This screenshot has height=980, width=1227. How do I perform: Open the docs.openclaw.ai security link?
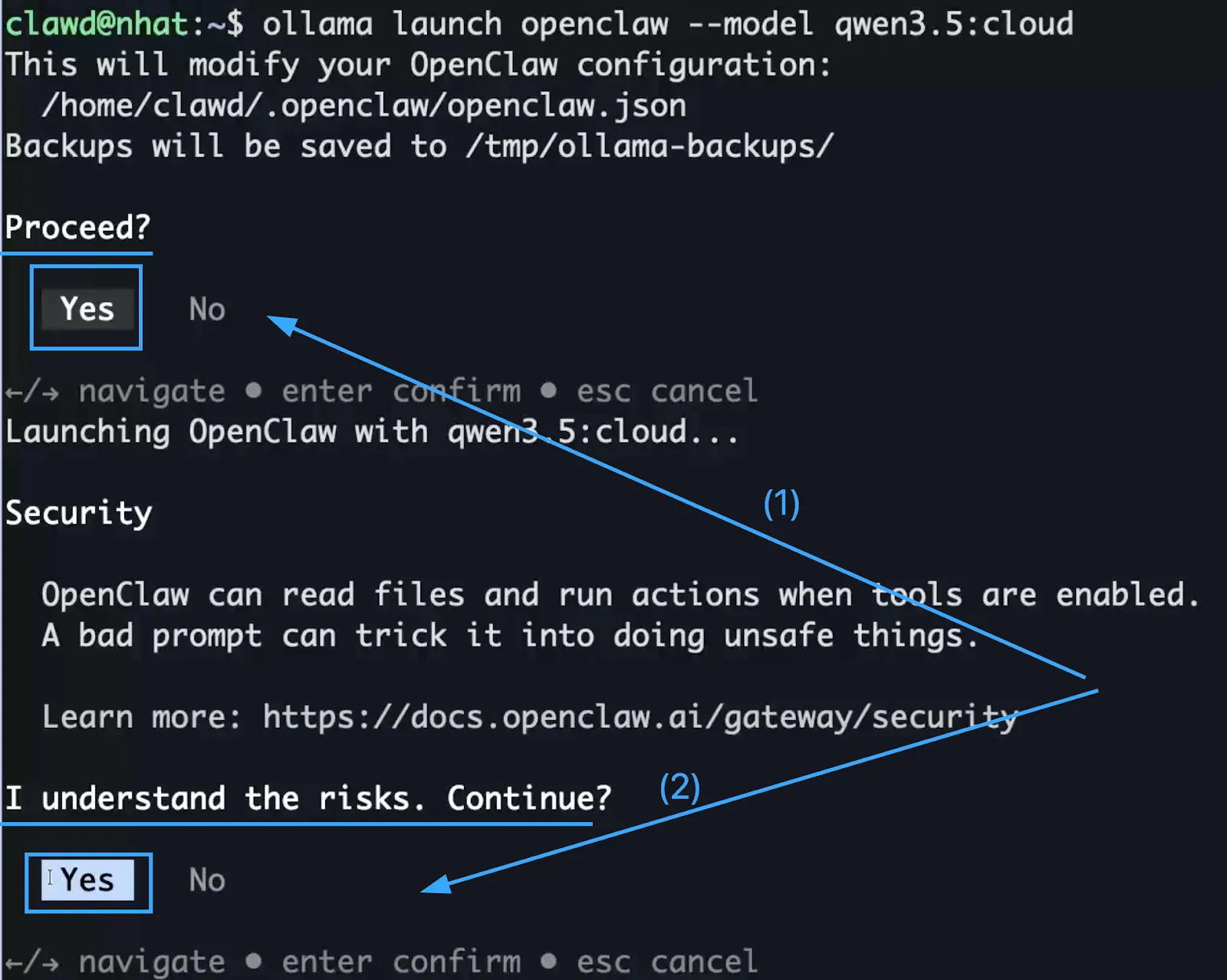[x=640, y=717]
